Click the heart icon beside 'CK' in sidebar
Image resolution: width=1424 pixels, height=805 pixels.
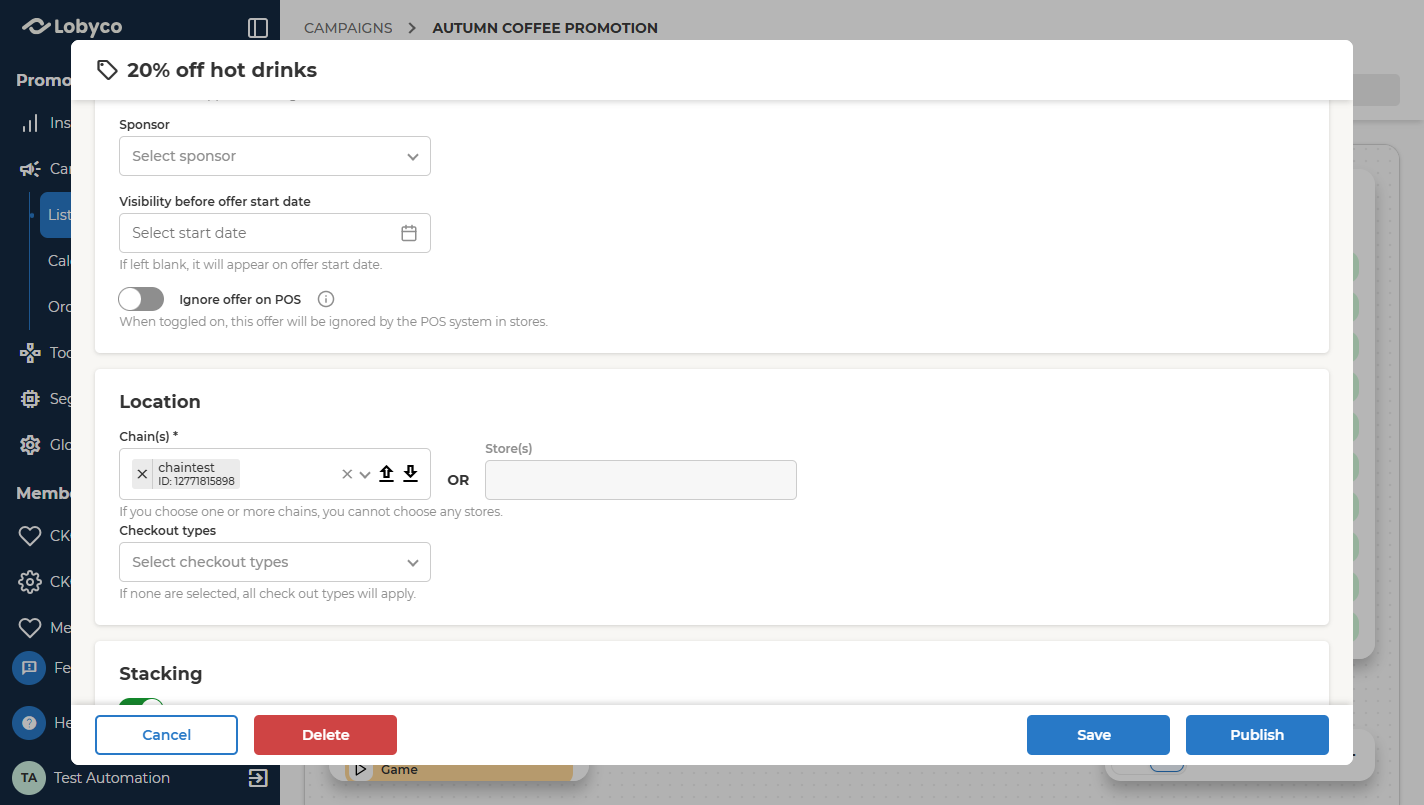click(x=30, y=536)
